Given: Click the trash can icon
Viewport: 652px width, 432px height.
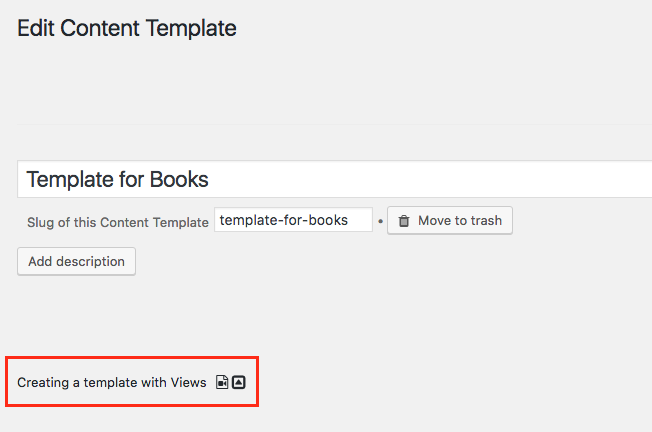Looking at the screenshot, I should (404, 221).
